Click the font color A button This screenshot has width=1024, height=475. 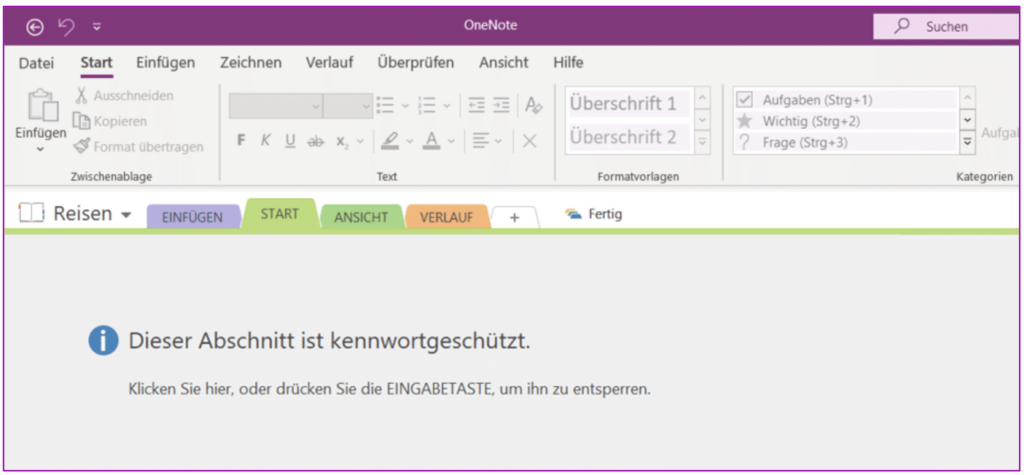(431, 140)
